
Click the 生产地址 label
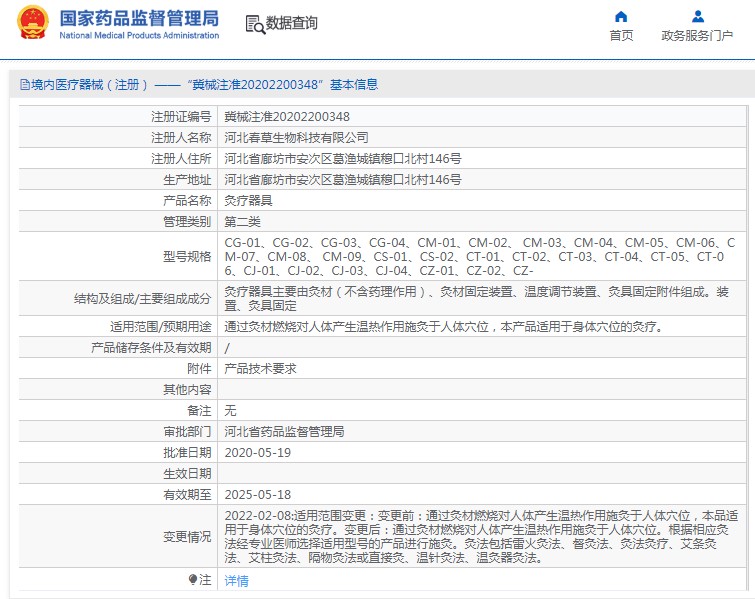(187, 180)
